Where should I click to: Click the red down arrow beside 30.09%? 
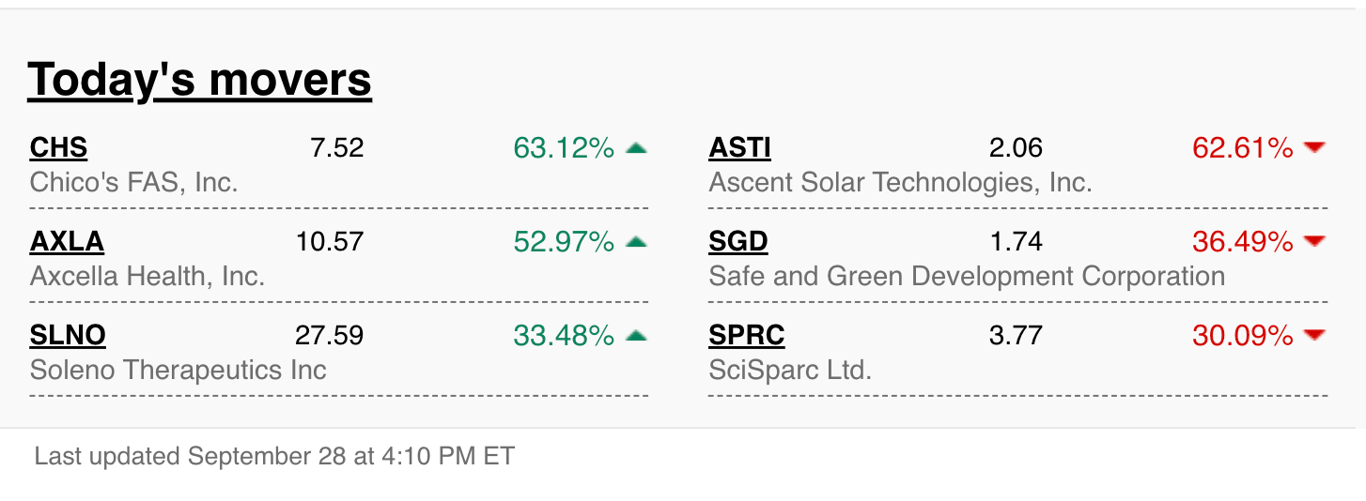point(1315,335)
